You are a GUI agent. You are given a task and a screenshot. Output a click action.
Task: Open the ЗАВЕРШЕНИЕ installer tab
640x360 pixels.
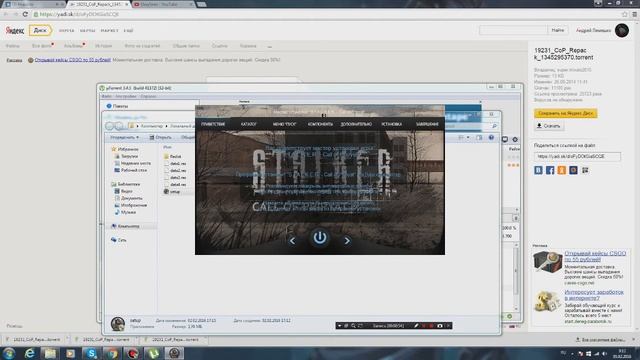(427, 124)
